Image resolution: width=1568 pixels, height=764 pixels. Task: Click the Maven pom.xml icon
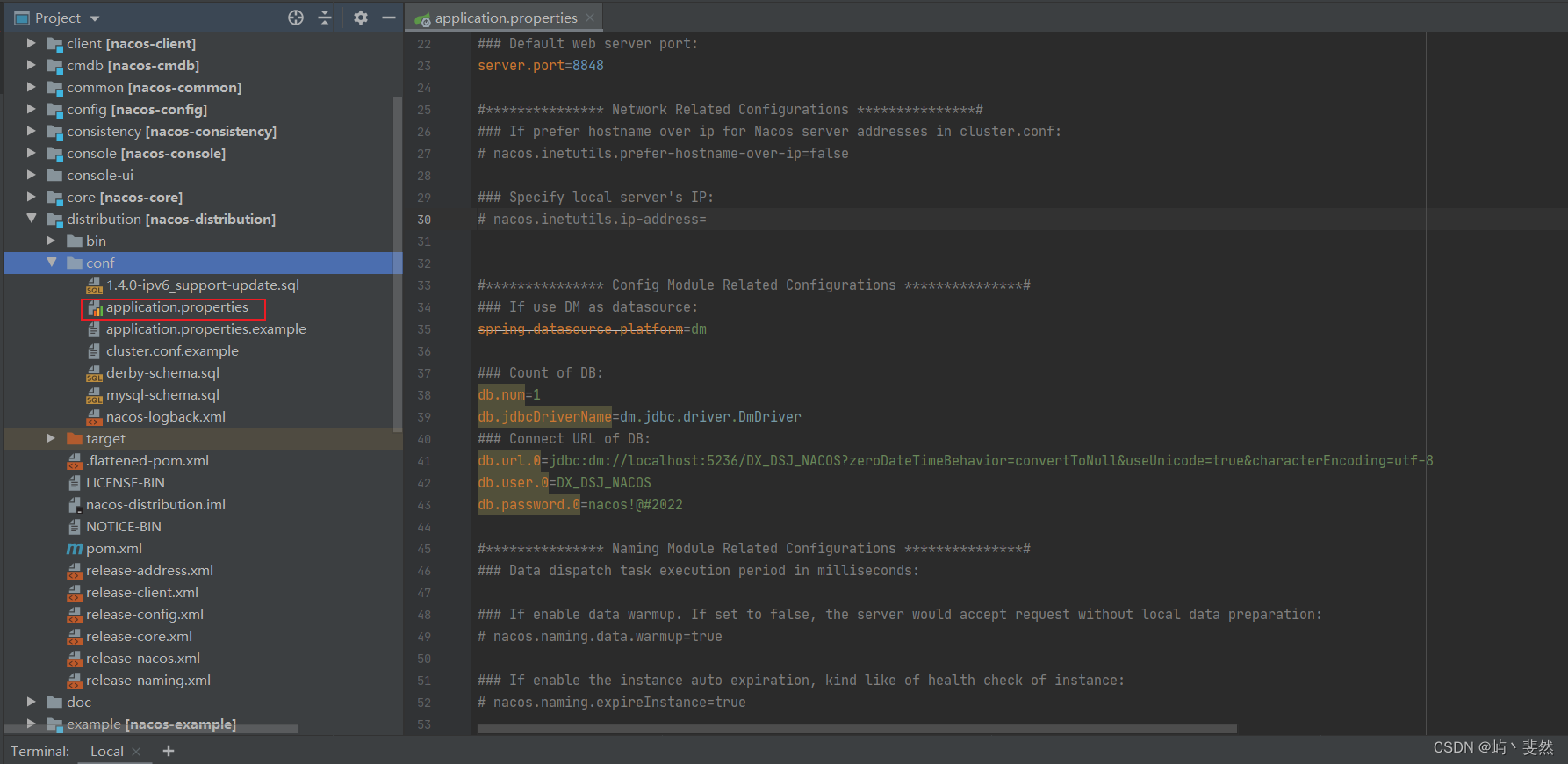pos(75,549)
